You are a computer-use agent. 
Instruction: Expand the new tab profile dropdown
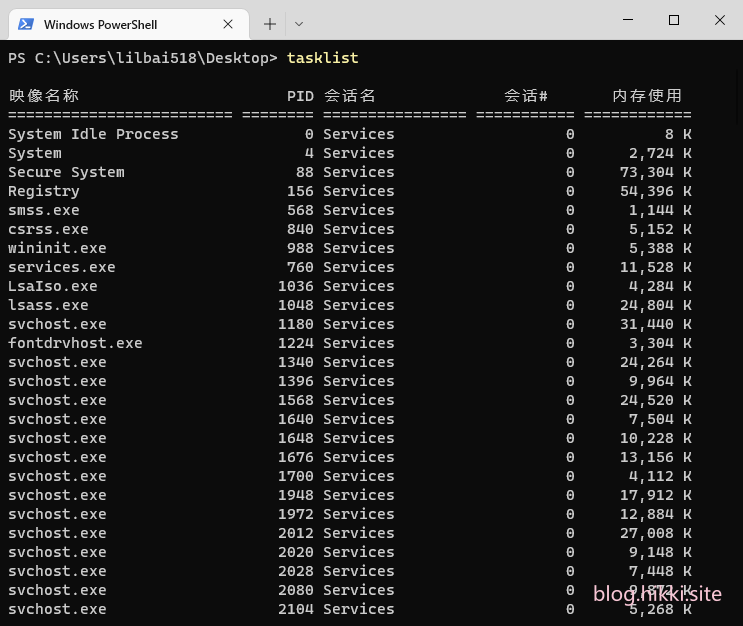point(299,24)
